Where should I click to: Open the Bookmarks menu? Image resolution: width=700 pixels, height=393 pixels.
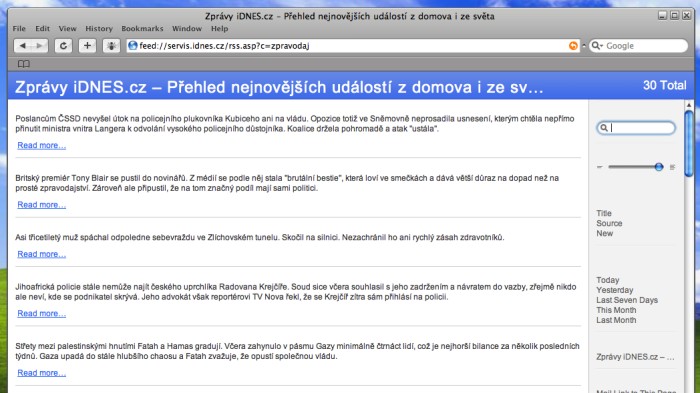(x=142, y=29)
